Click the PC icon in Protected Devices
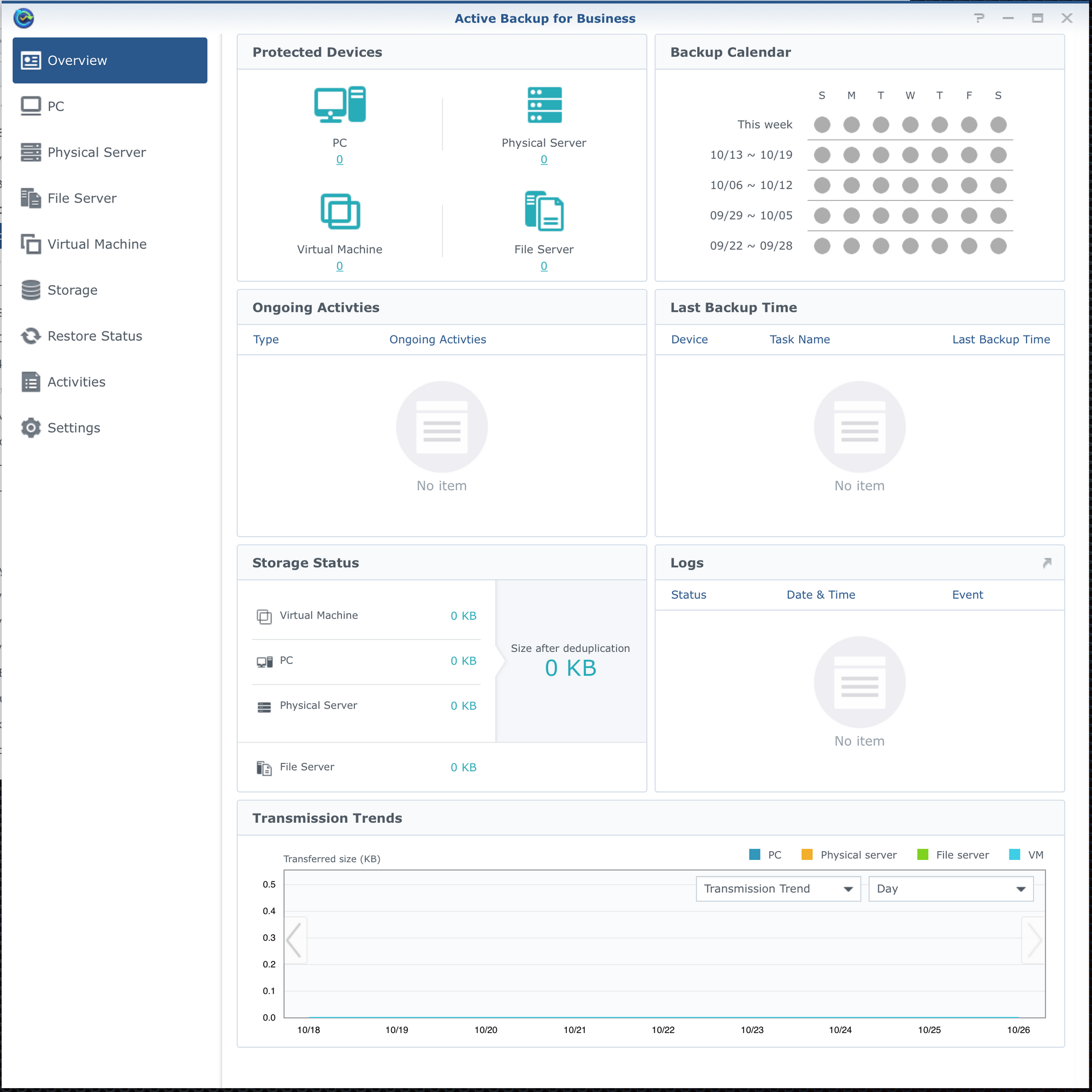Viewport: 1092px width, 1092px height. 340,105
